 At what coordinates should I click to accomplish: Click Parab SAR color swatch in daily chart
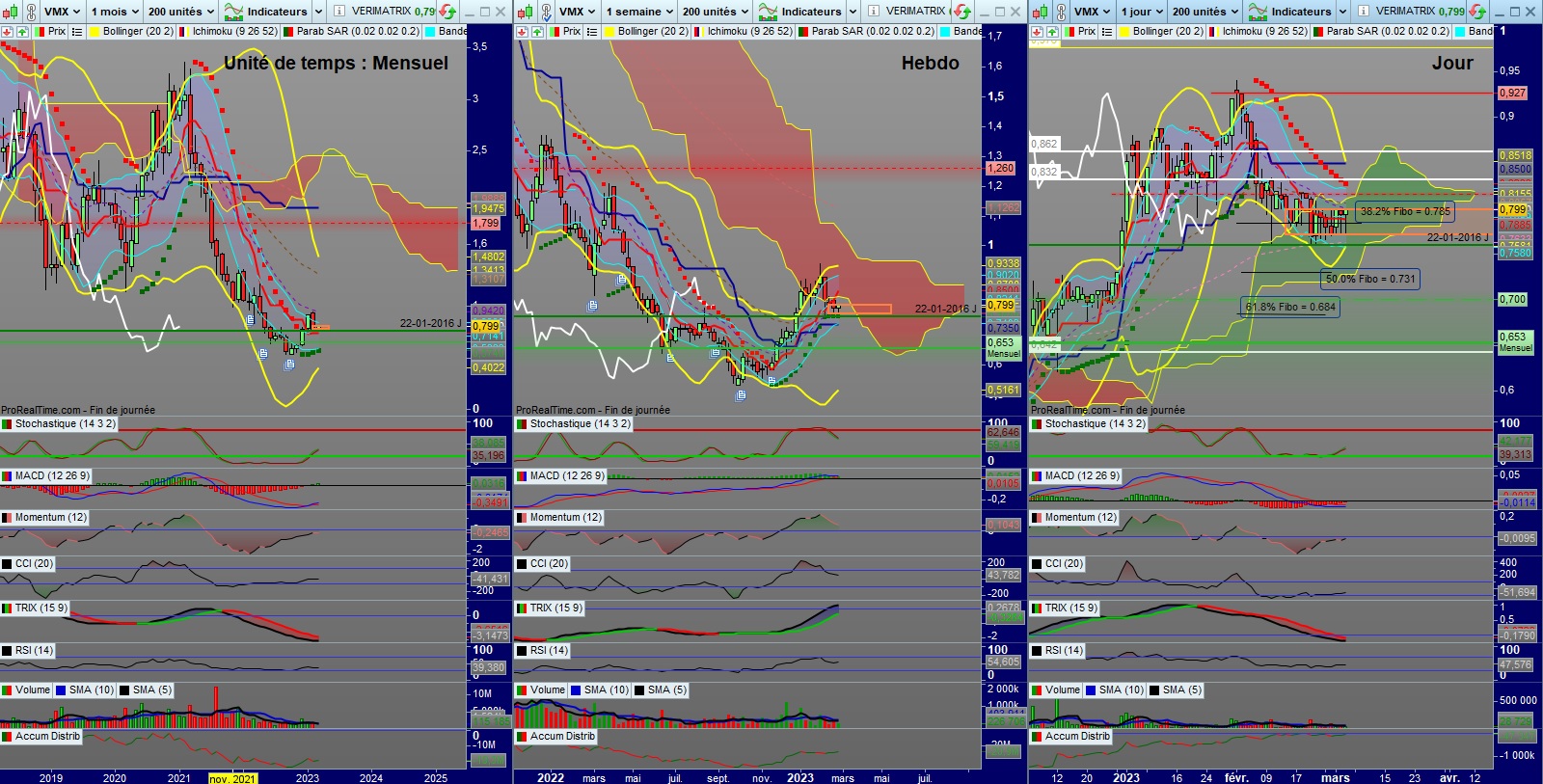[x=1317, y=31]
